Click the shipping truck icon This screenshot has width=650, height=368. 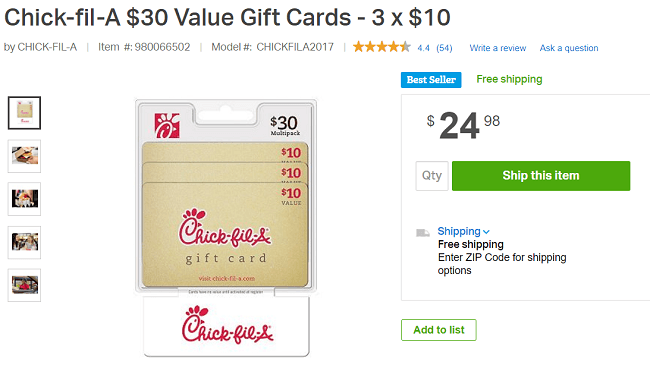click(x=422, y=232)
